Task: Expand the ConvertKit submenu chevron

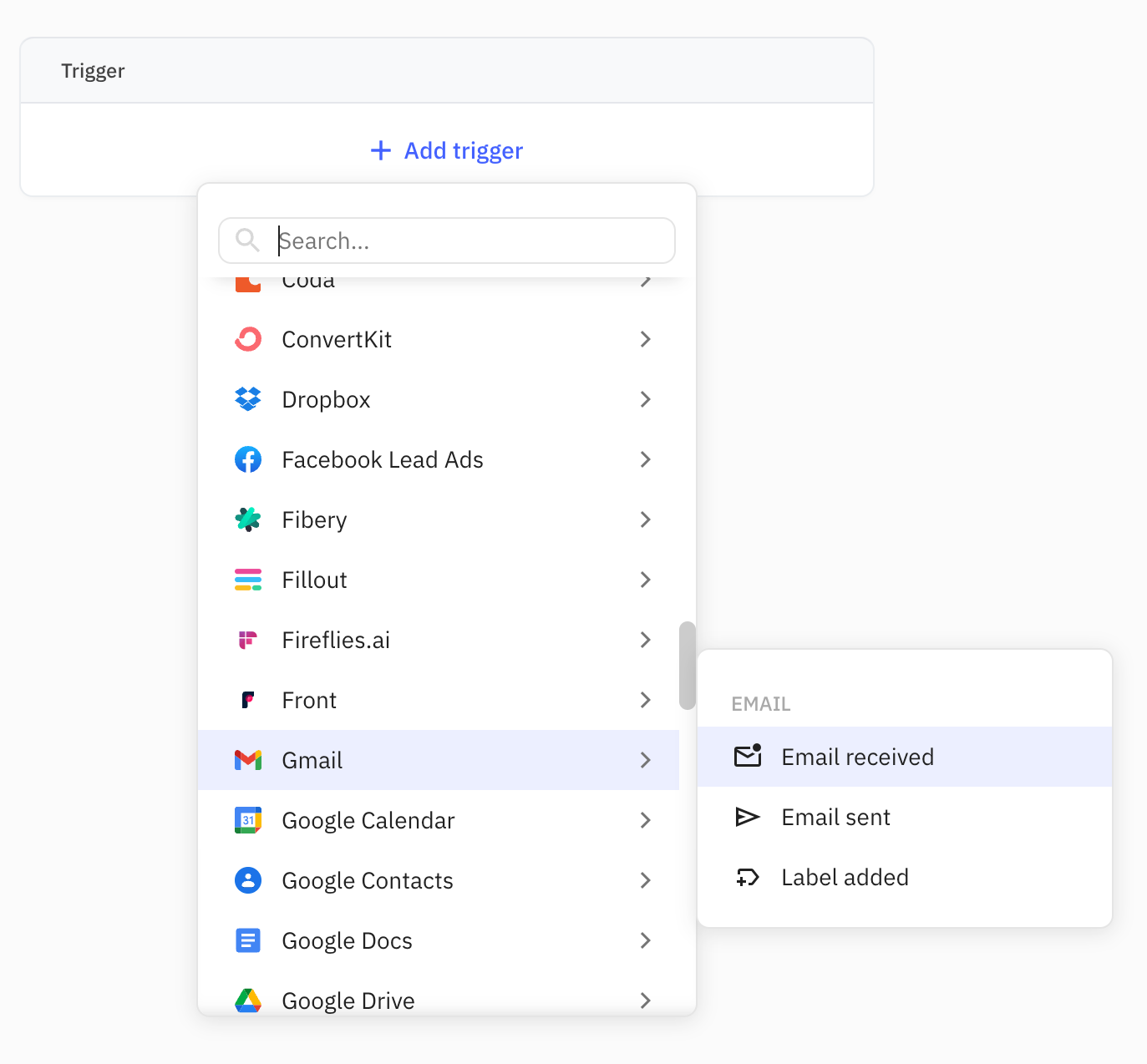Action: tap(645, 339)
